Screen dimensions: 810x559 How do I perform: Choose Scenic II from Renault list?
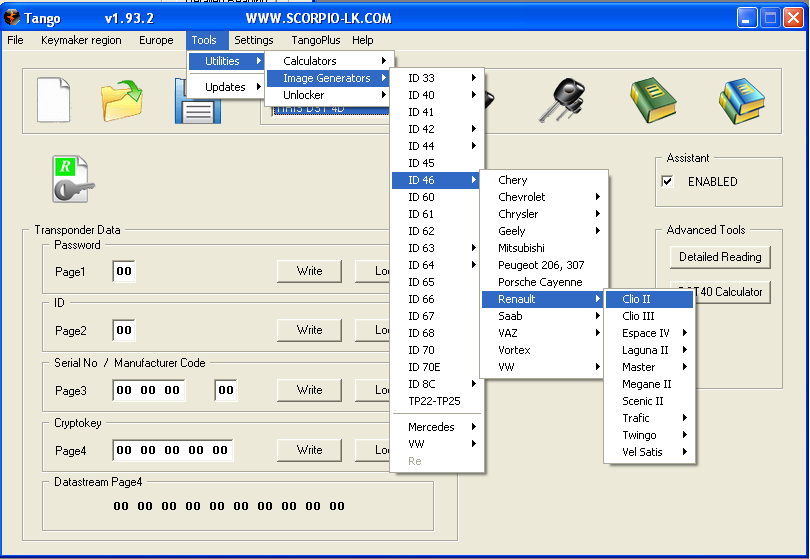pos(649,401)
